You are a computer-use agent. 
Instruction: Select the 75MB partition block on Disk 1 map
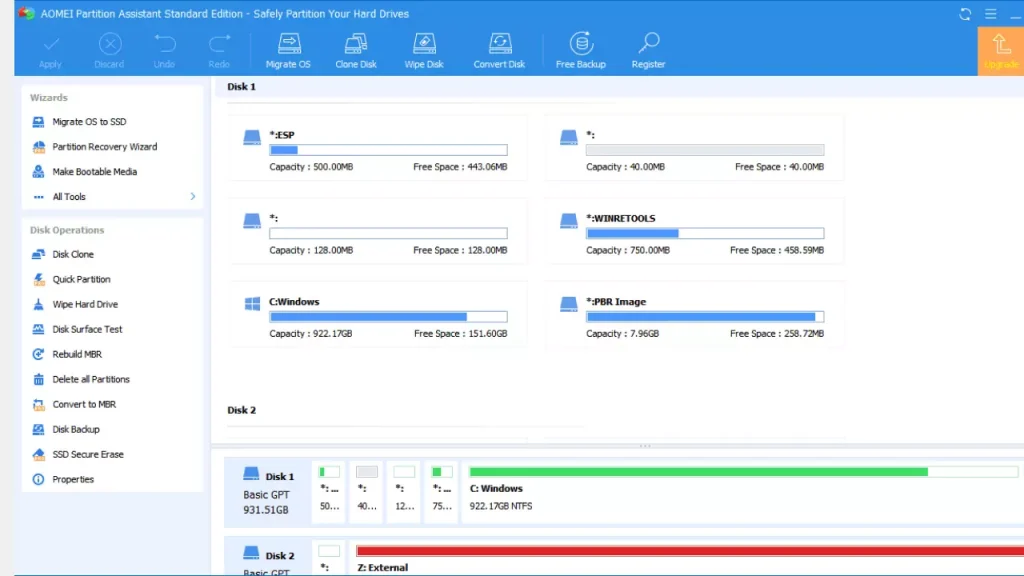coord(441,492)
